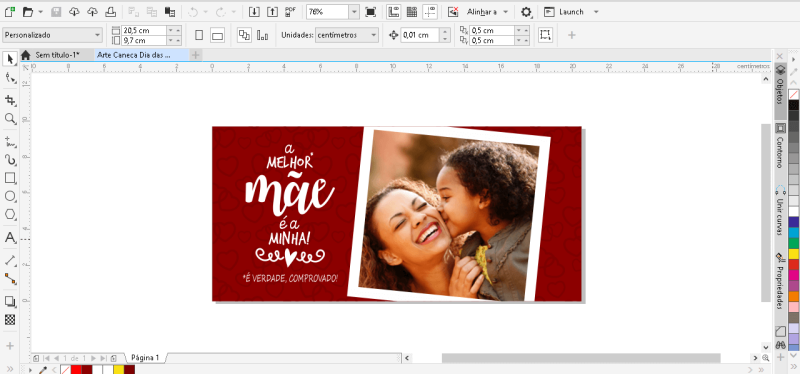Toggle full-screen preview
This screenshot has height=374, width=800.
(x=371, y=11)
